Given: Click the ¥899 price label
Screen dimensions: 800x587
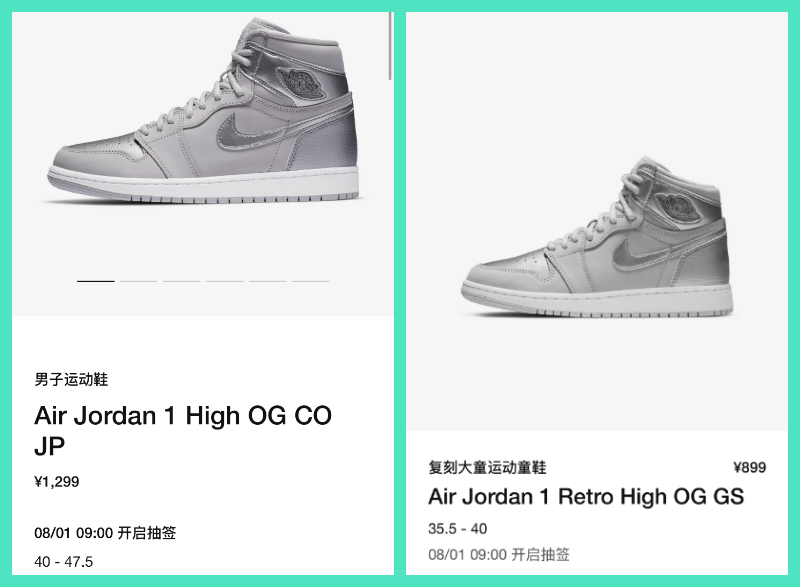Looking at the screenshot, I should (x=749, y=467).
